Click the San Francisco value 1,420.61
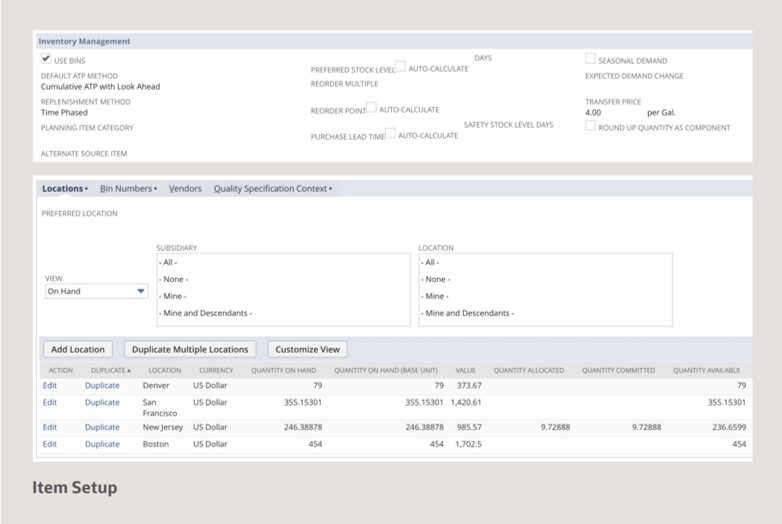Screen dimensions: 782x524 point(466,402)
